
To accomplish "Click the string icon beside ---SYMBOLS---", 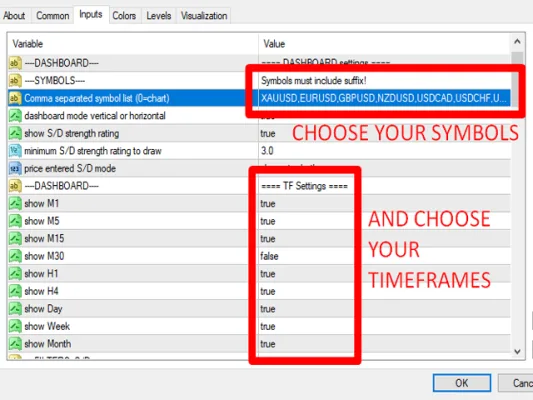I will [15, 81].
